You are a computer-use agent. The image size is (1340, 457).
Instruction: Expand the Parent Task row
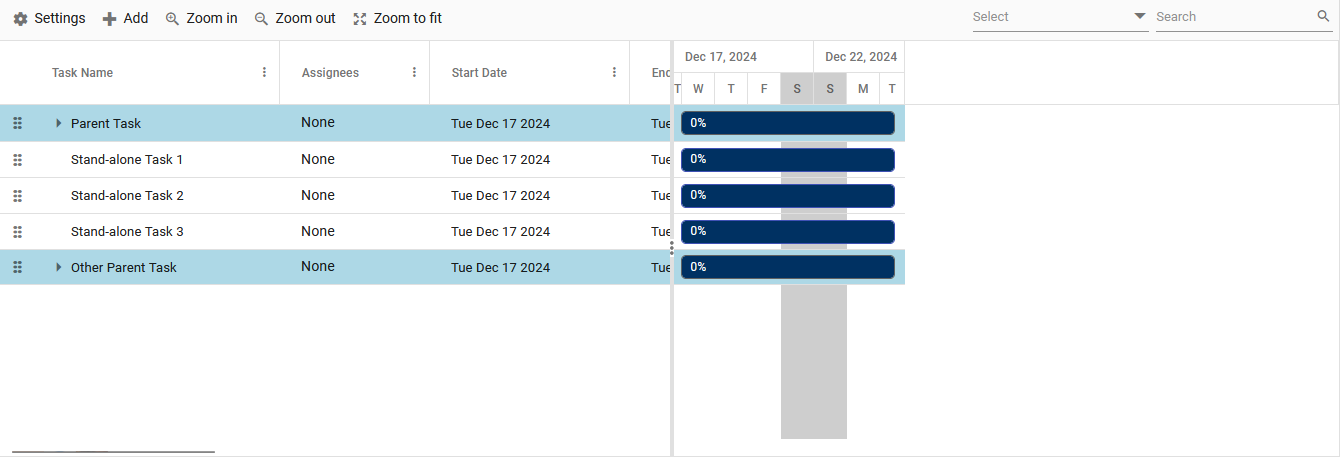click(x=58, y=123)
